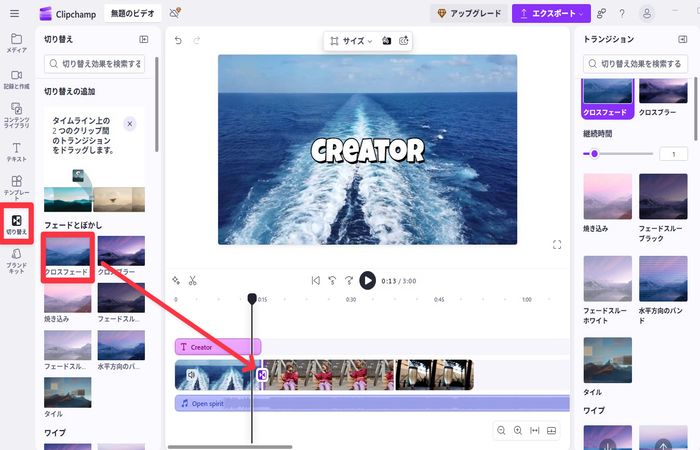700x450 pixels.
Task: Click the fit timeline to screen icon
Action: coord(534,430)
